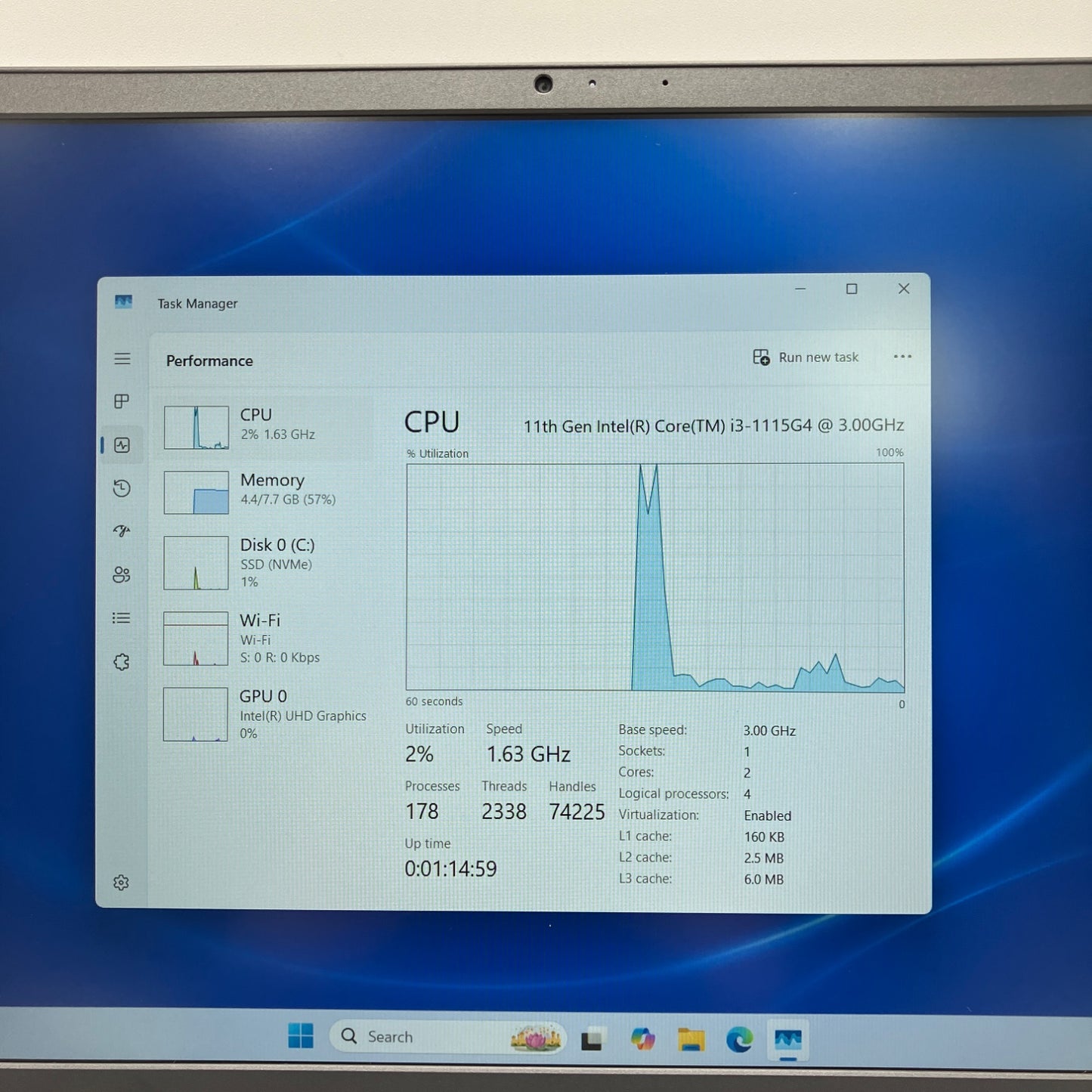1092x1092 pixels.
Task: Open the App history page icon
Action: click(122, 488)
